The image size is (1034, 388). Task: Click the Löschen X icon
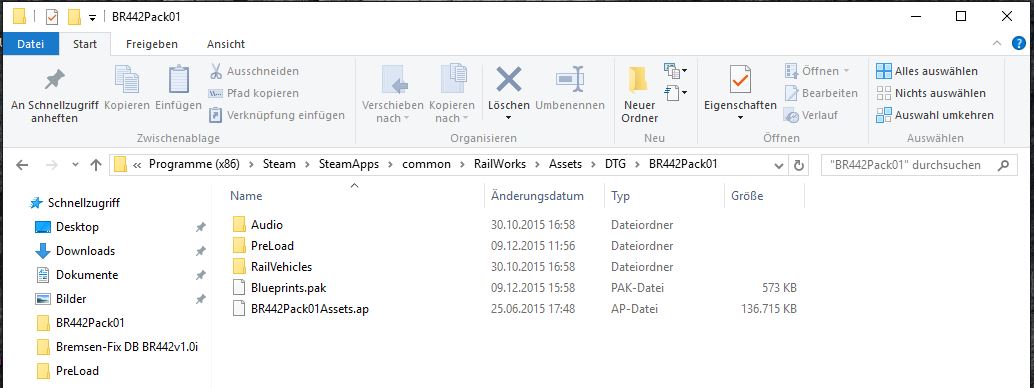point(508,79)
